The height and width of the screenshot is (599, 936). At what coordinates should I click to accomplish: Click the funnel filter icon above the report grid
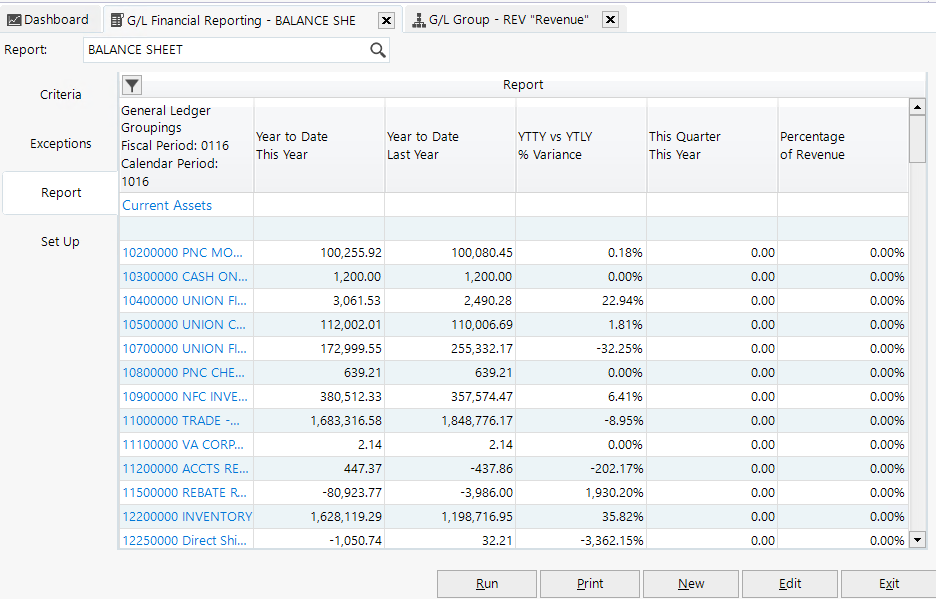click(x=131, y=85)
